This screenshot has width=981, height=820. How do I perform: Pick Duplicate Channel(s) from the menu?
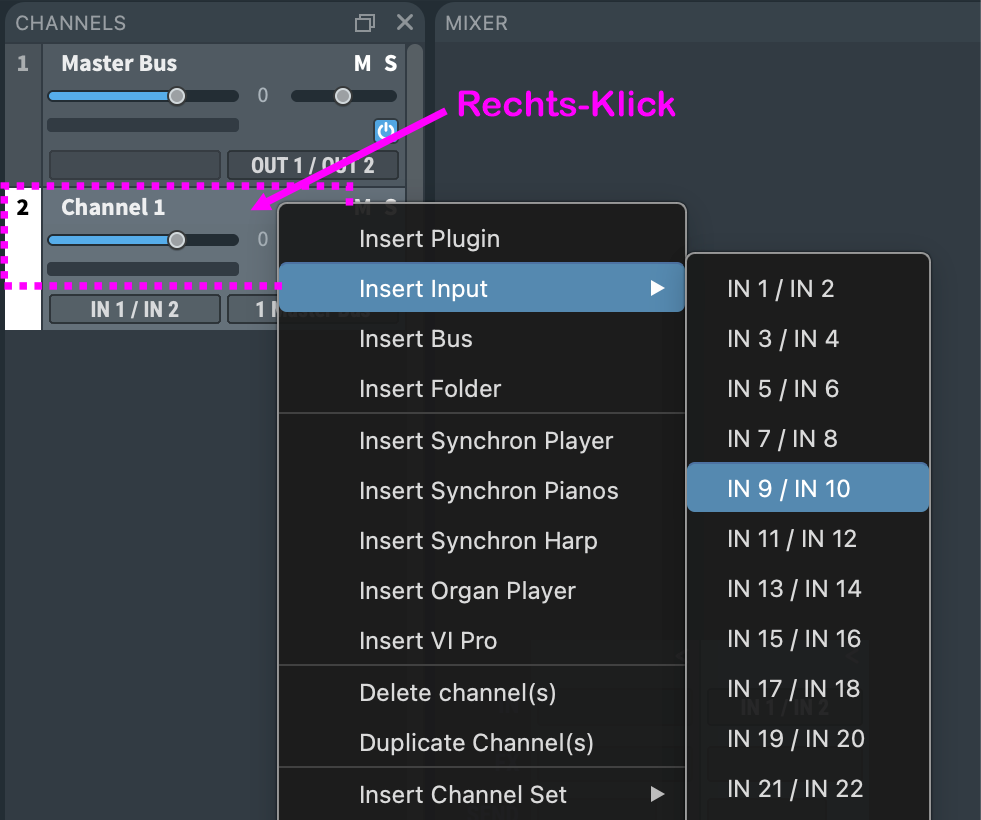(x=476, y=743)
